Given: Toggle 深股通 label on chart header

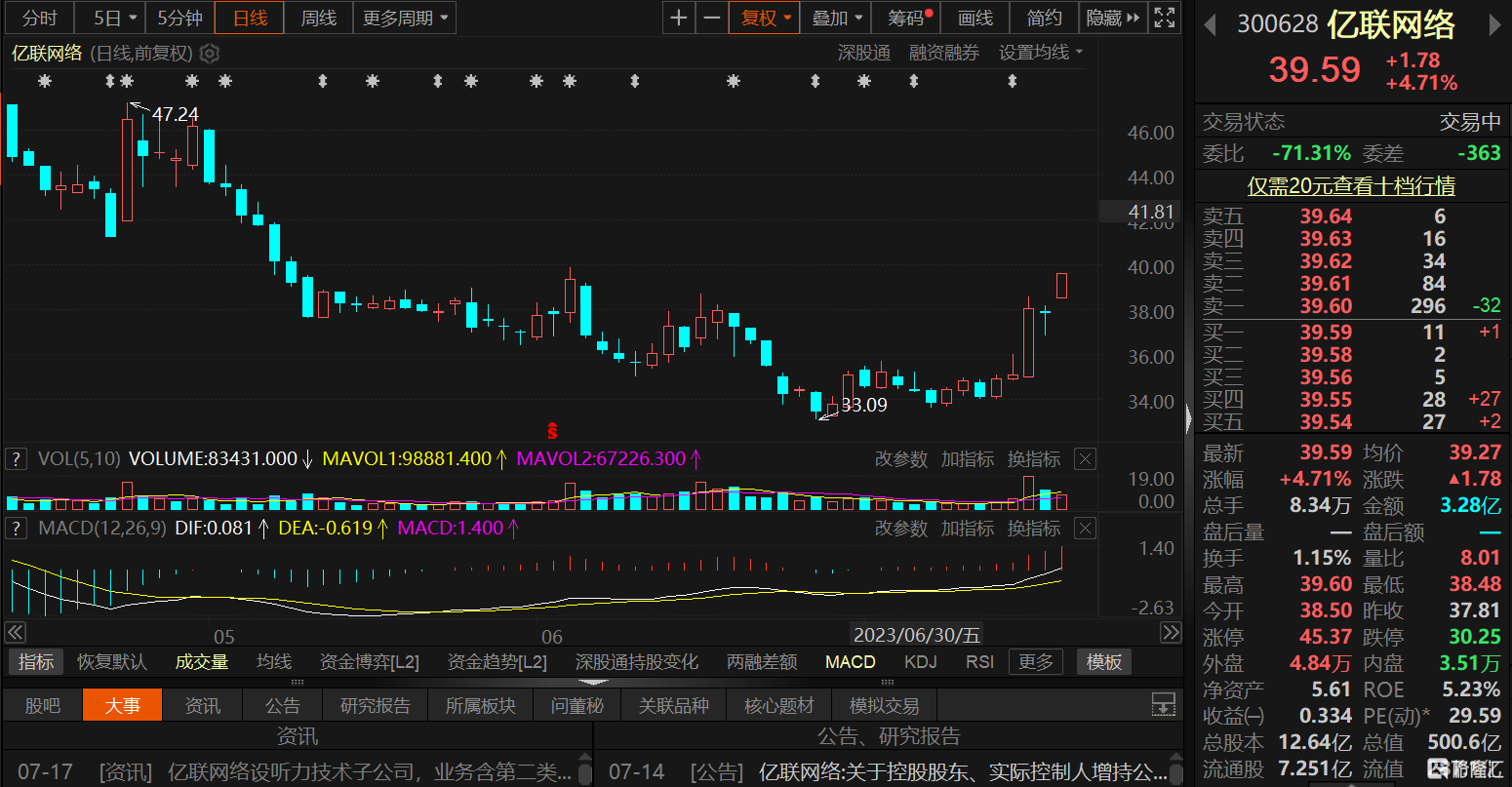Looking at the screenshot, I should pos(864,53).
